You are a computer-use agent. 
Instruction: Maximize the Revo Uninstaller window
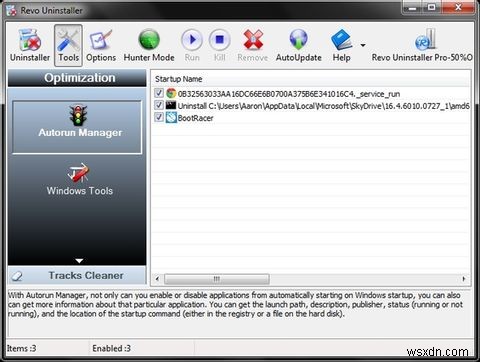pos(432,7)
